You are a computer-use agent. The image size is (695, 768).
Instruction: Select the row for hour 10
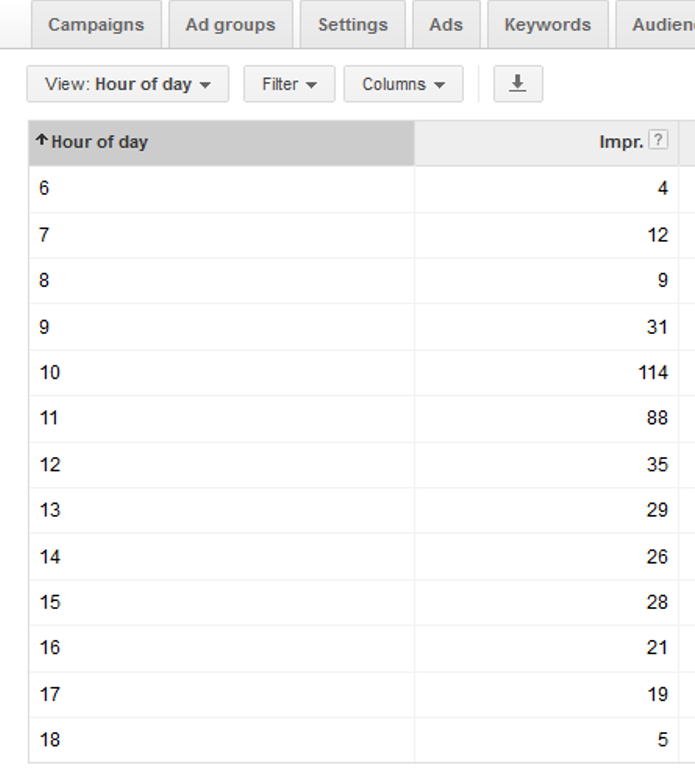[354, 373]
